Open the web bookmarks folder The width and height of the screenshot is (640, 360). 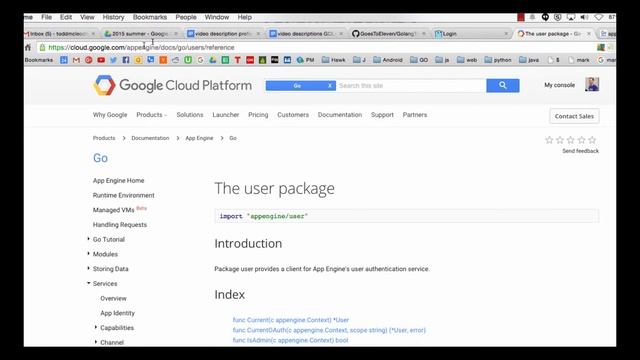467,60
